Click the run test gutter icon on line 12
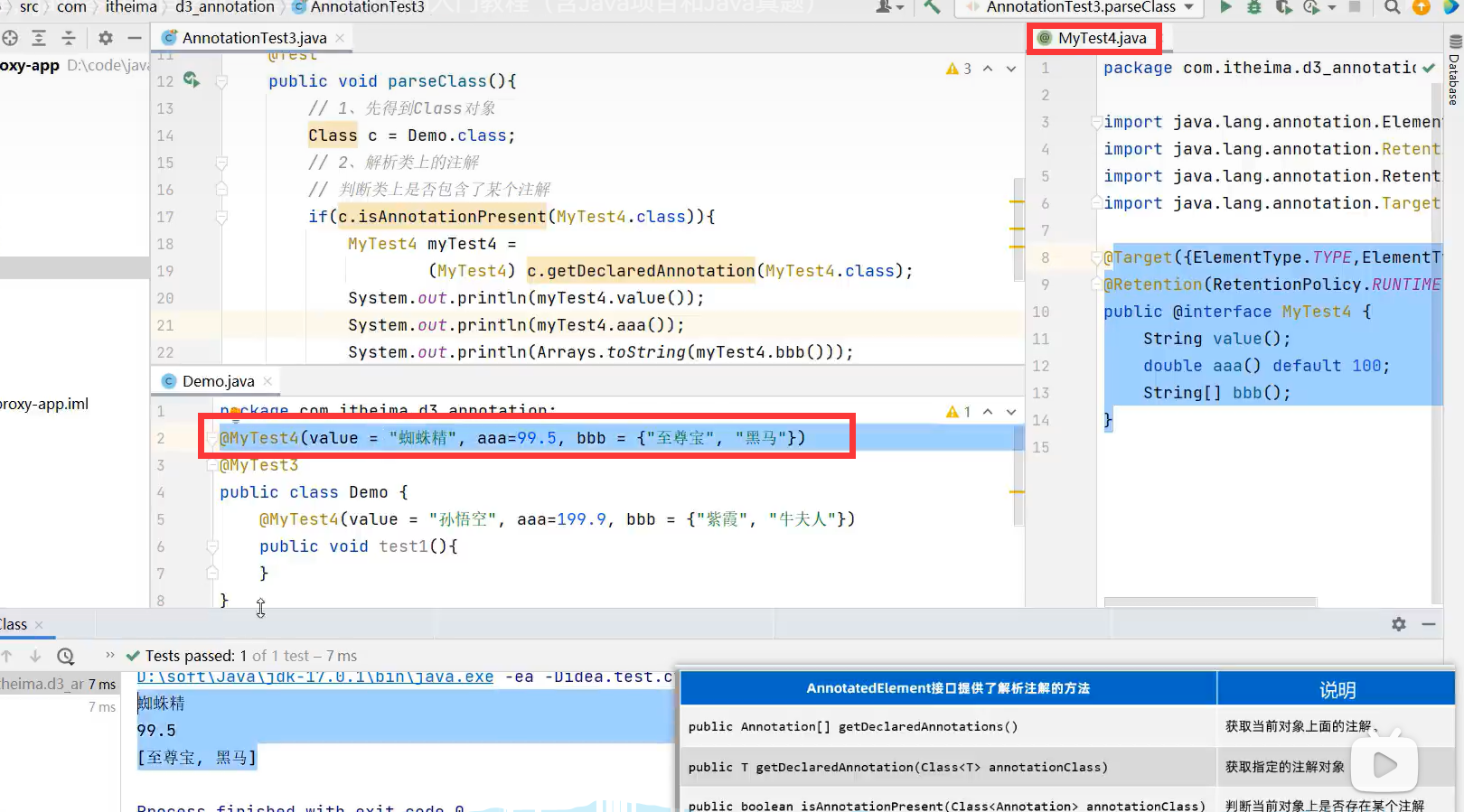The width and height of the screenshot is (1464, 812). click(191, 79)
